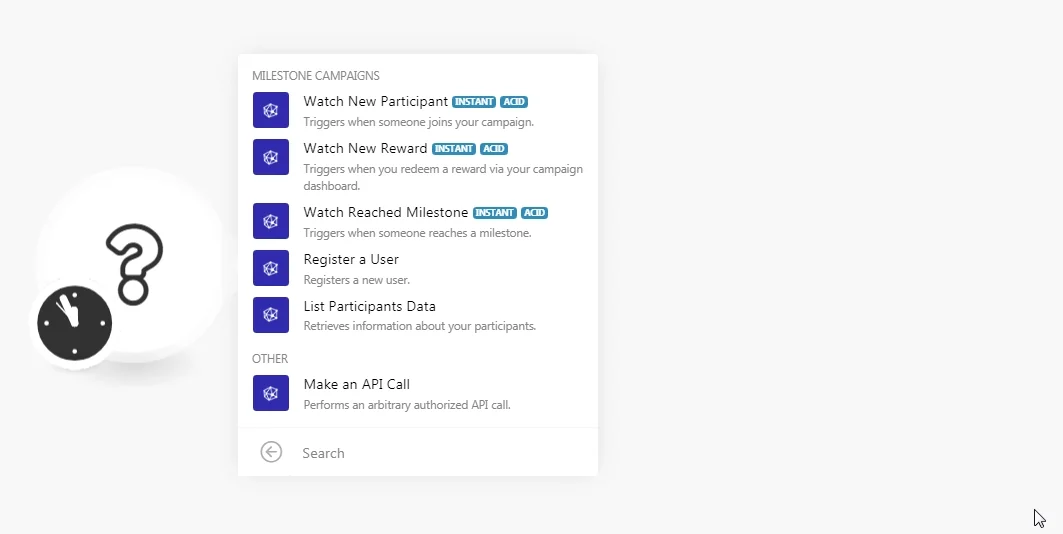Click the List Participants Data module icon

click(270, 315)
